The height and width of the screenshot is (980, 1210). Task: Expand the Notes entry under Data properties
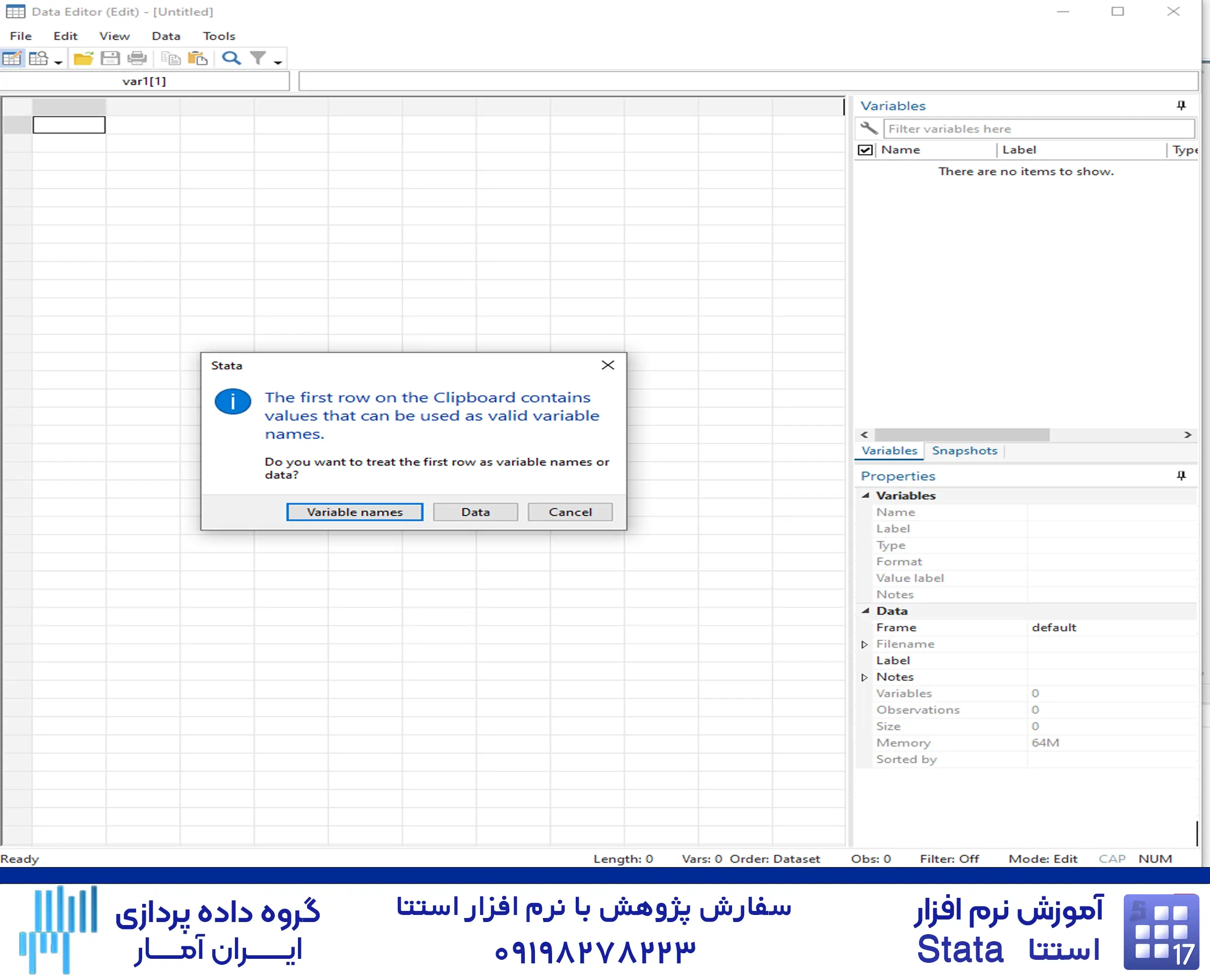pyautogui.click(x=865, y=677)
